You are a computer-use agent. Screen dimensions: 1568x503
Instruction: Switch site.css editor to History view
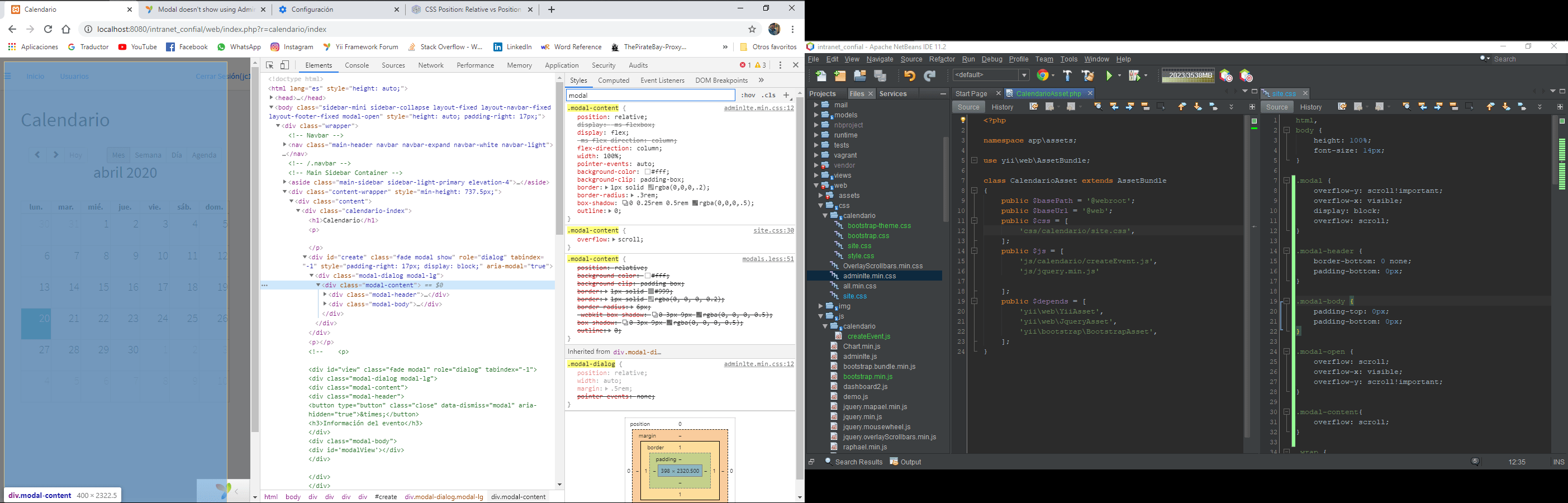(1311, 107)
